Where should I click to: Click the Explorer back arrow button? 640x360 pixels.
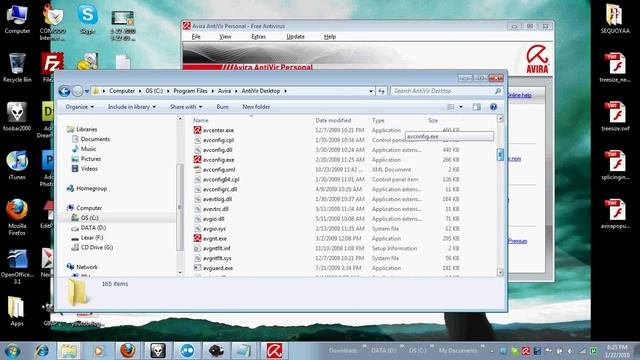[x=64, y=91]
